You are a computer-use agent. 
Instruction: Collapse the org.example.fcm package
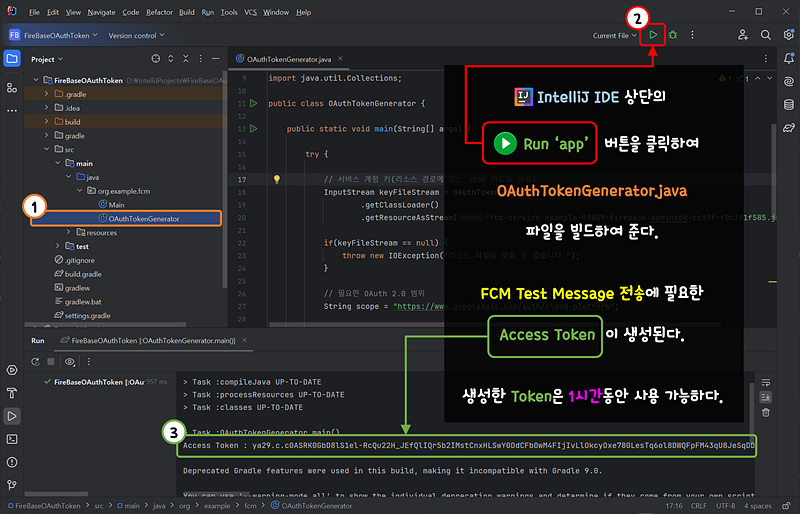(x=80, y=190)
